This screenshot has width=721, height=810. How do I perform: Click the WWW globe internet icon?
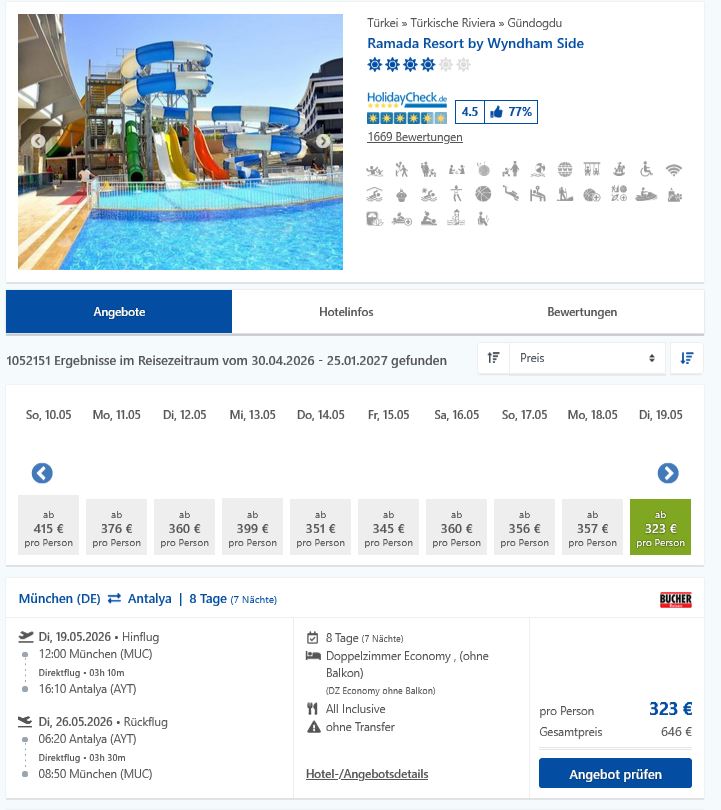(x=565, y=169)
